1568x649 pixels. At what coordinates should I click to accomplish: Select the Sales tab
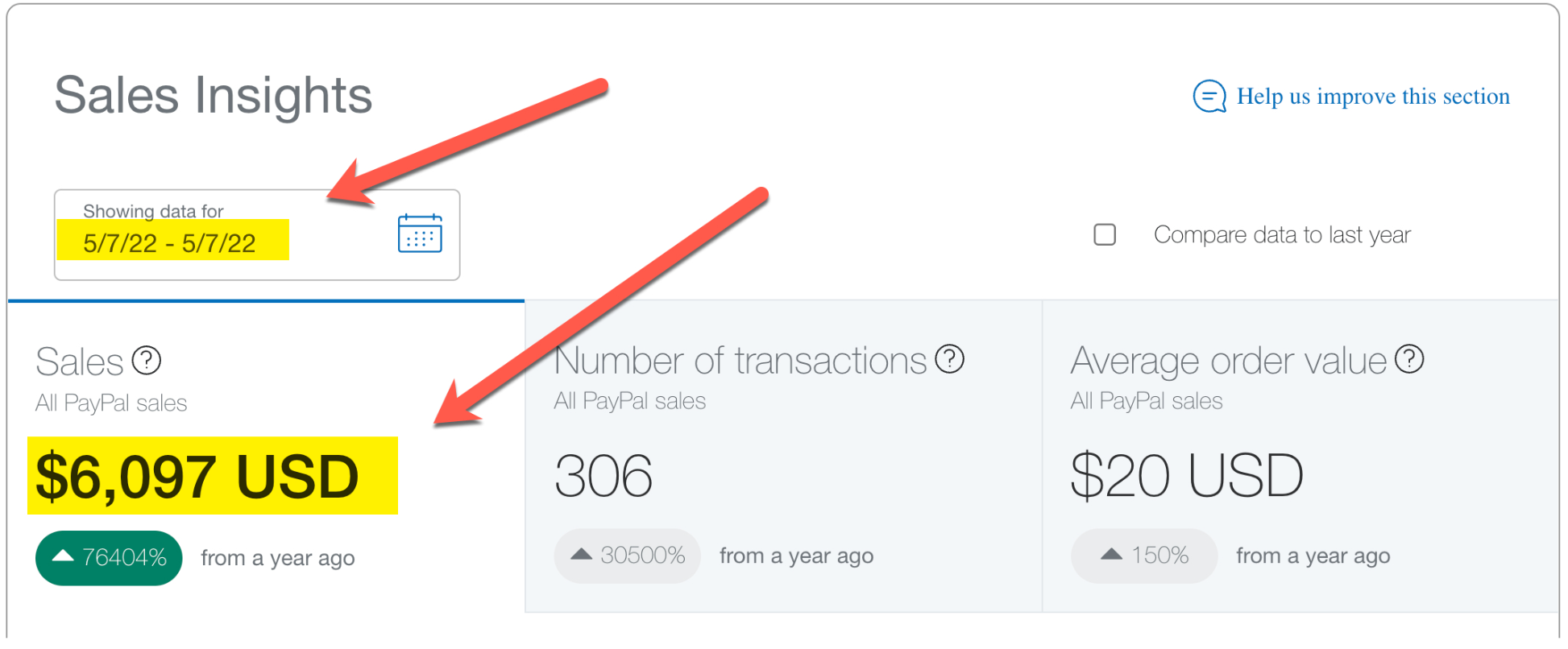pos(266,457)
